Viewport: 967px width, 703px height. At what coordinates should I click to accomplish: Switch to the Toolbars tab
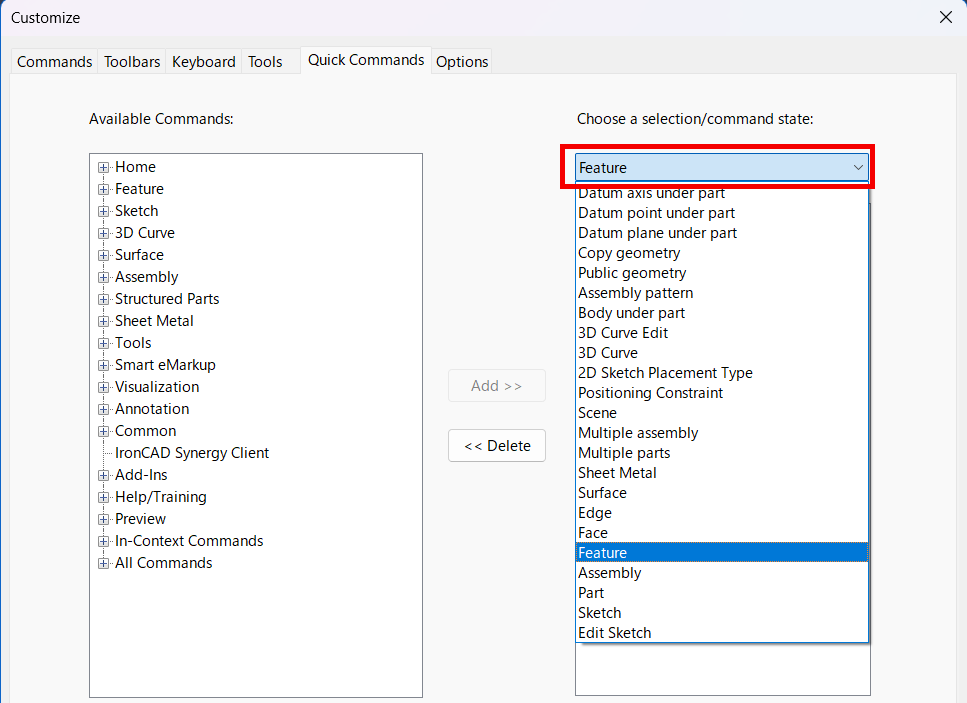coord(132,62)
